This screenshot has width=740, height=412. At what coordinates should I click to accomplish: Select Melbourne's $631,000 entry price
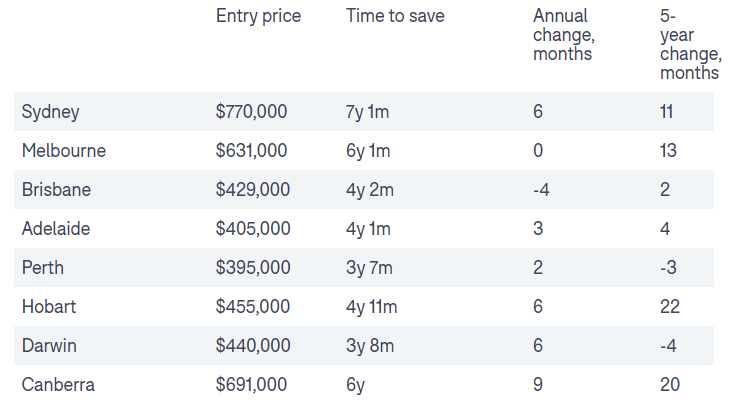(251, 150)
